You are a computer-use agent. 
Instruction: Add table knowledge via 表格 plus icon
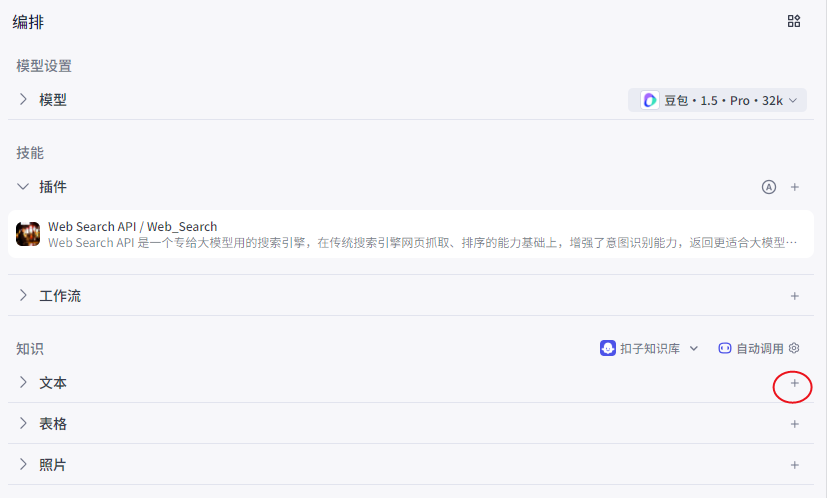(x=795, y=424)
